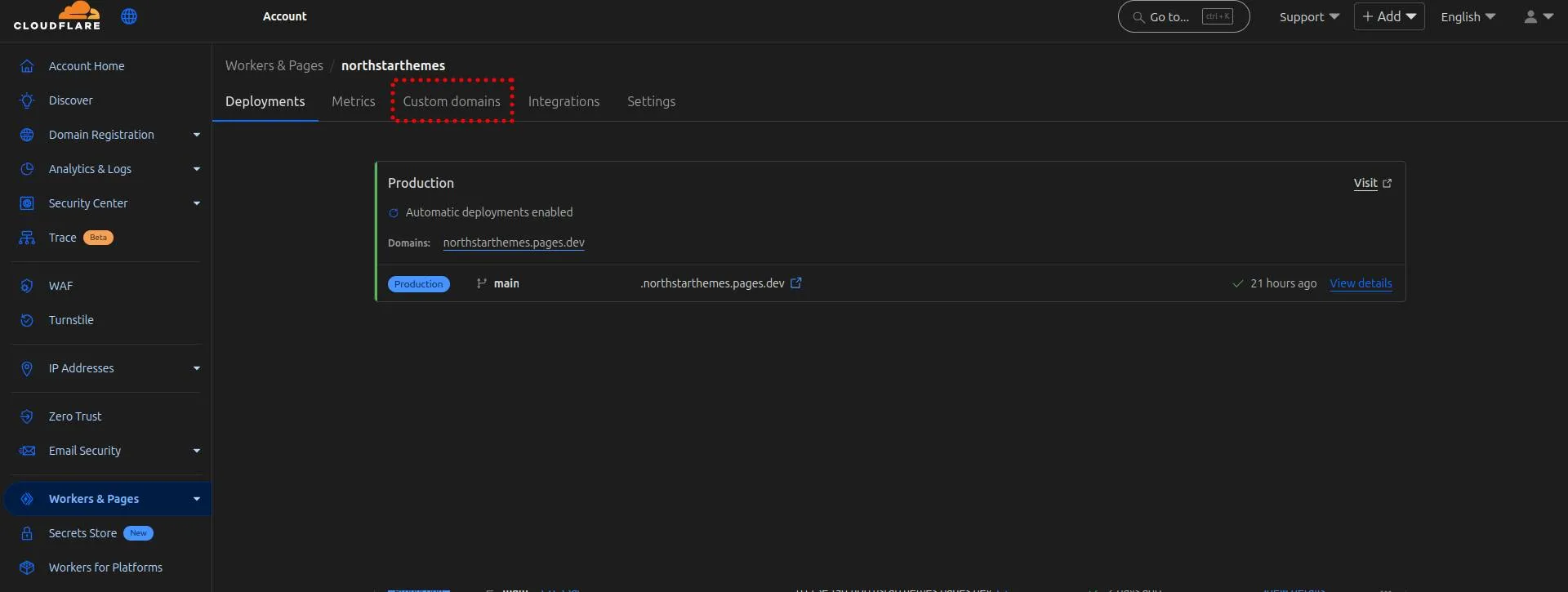The height and width of the screenshot is (592, 1568).
Task: Click View details for production deployment
Action: [x=1361, y=283]
